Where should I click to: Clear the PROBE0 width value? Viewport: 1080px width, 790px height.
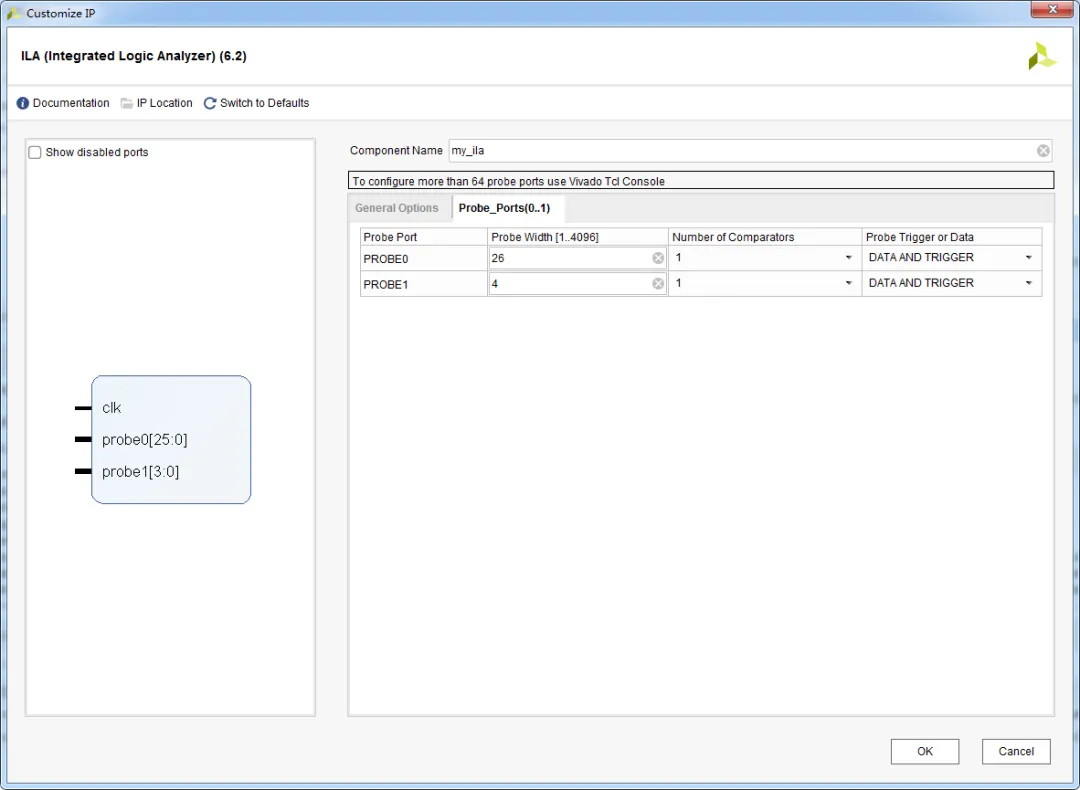click(x=658, y=258)
